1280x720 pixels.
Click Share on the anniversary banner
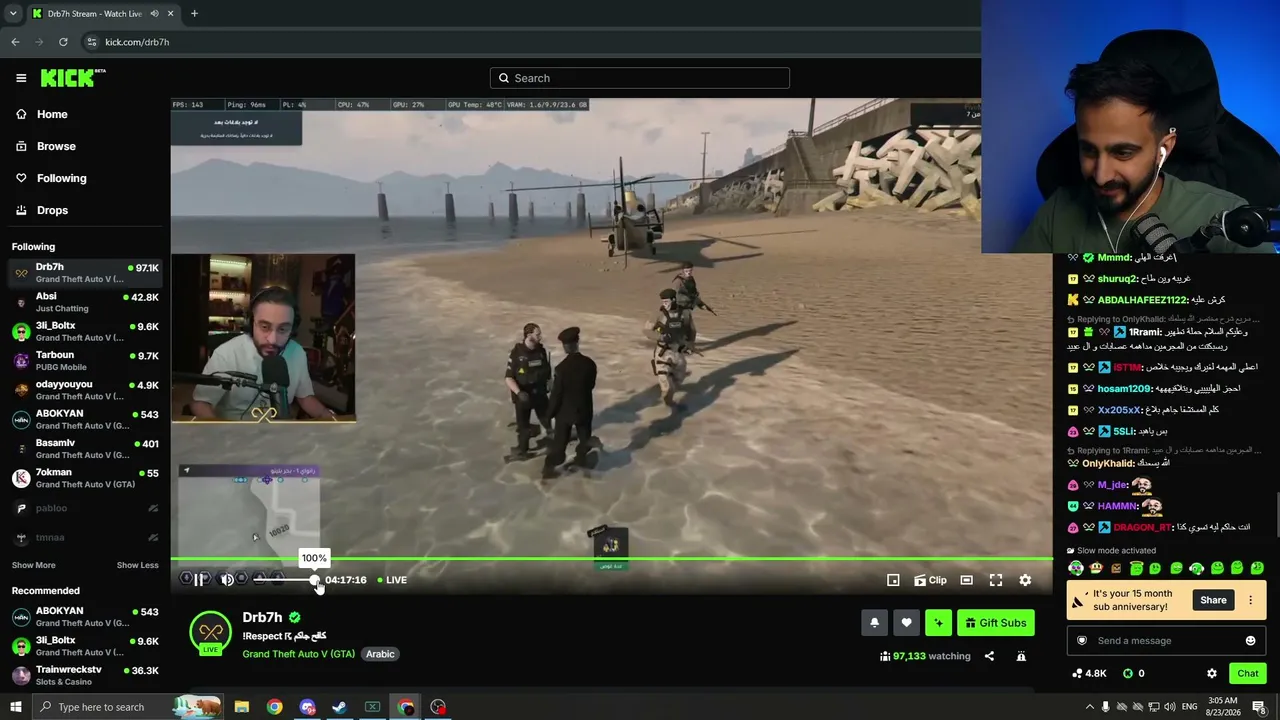tap(1213, 600)
